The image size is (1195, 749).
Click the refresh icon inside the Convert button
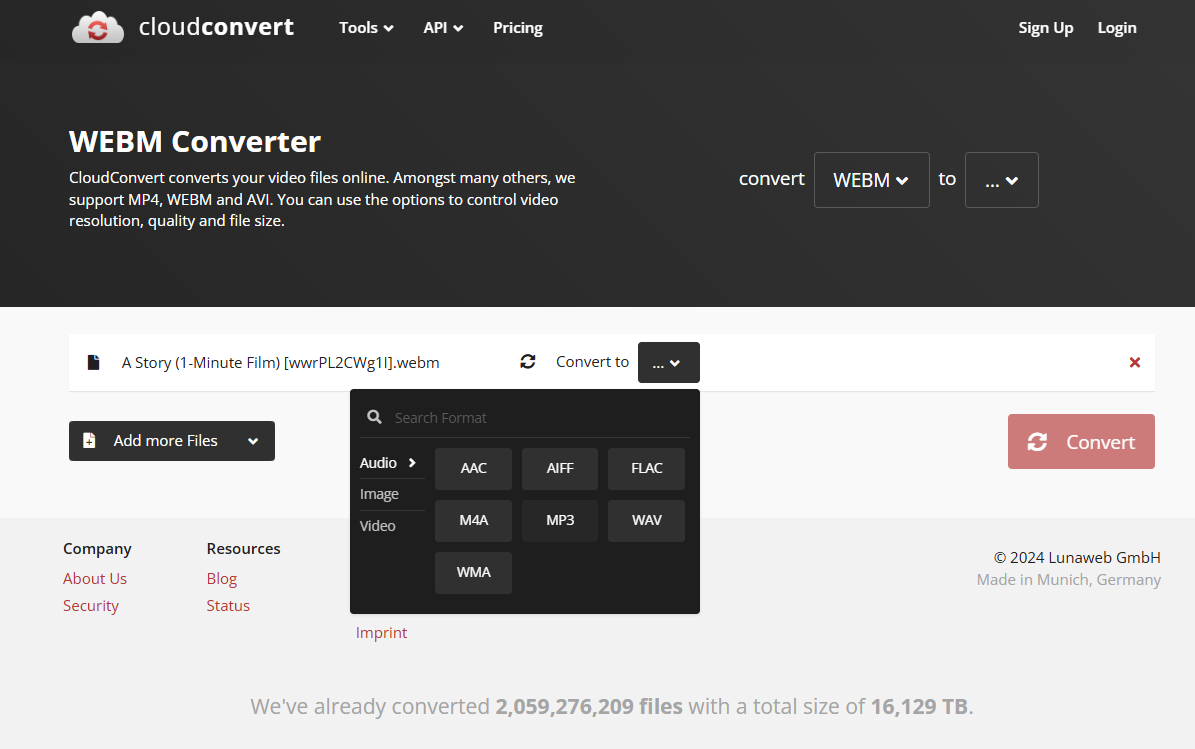(x=1038, y=441)
